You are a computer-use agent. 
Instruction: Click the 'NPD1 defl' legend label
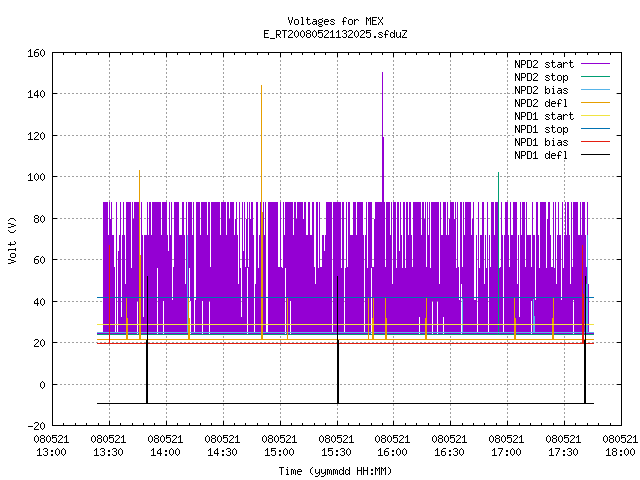tap(541, 156)
